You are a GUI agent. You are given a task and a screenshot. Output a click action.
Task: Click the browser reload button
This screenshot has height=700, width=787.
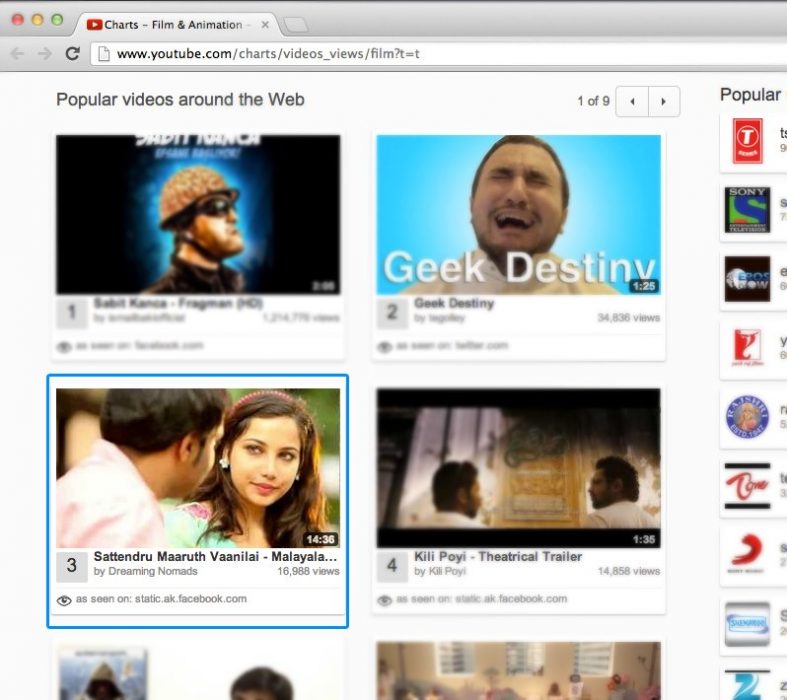point(72,54)
